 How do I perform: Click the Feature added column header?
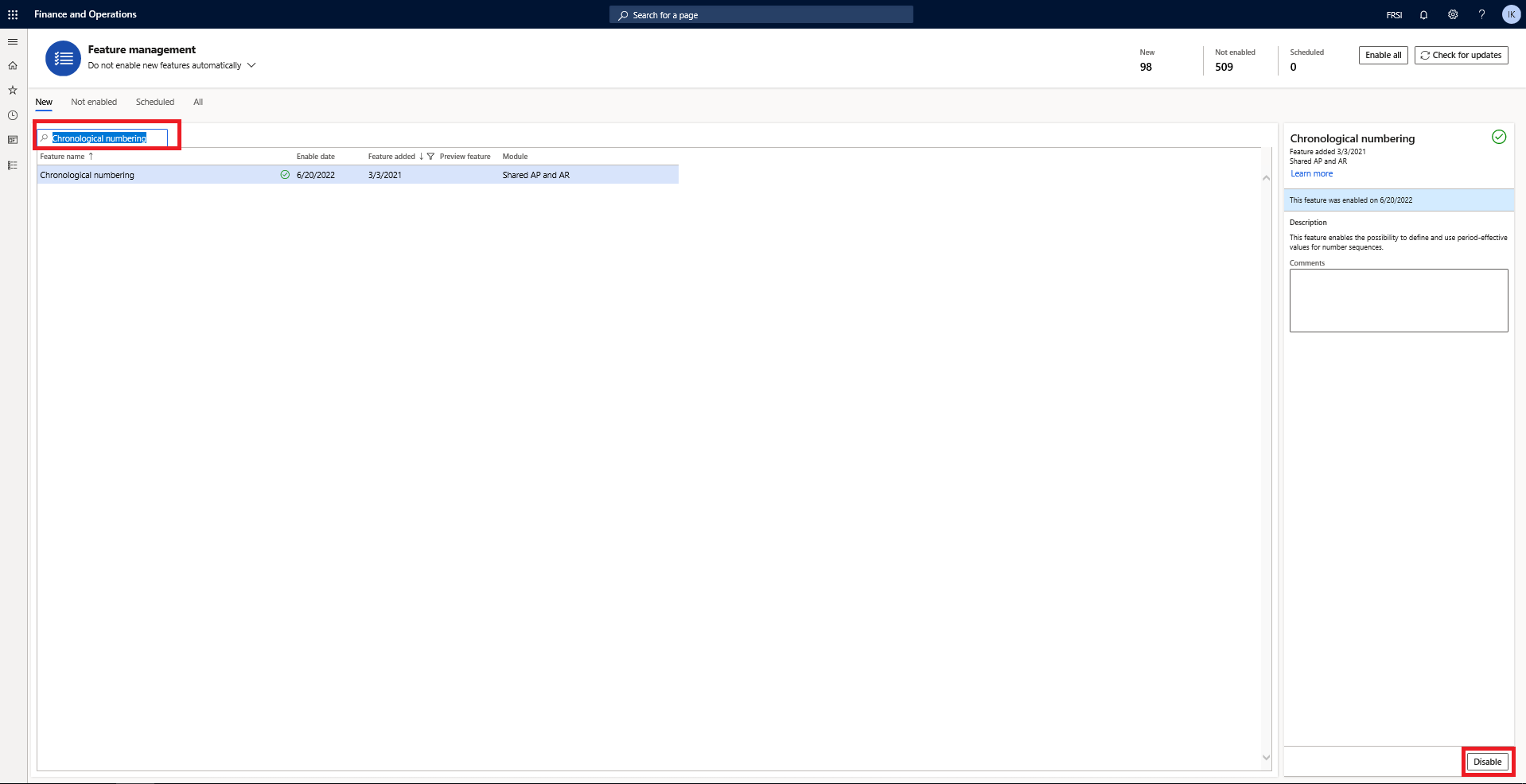tap(391, 157)
